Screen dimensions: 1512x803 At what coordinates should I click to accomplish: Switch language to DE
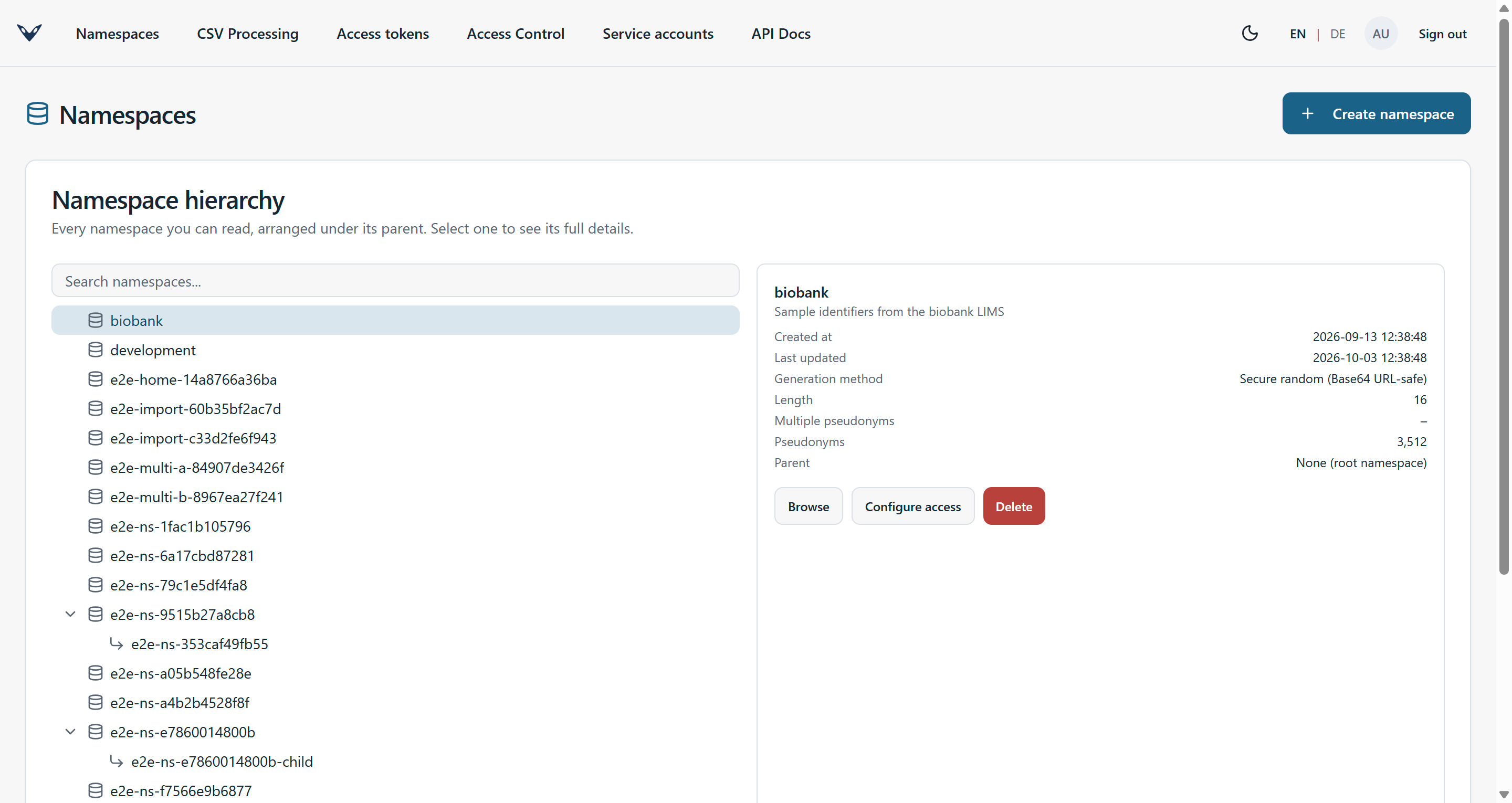coord(1338,34)
